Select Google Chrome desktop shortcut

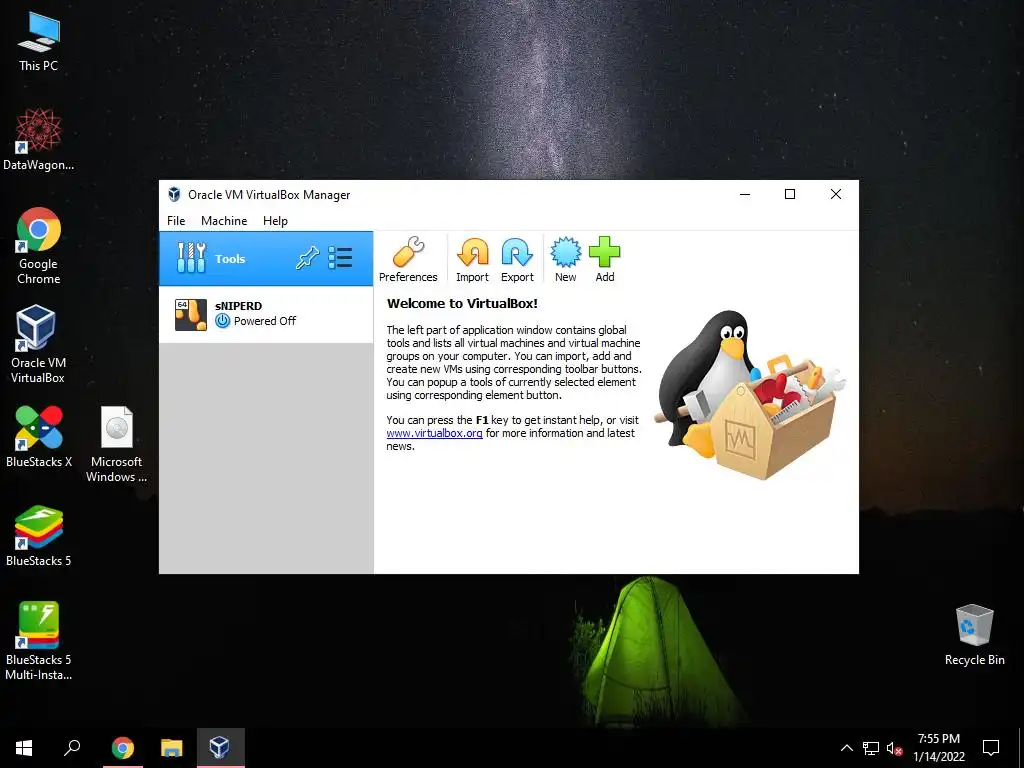pos(39,246)
